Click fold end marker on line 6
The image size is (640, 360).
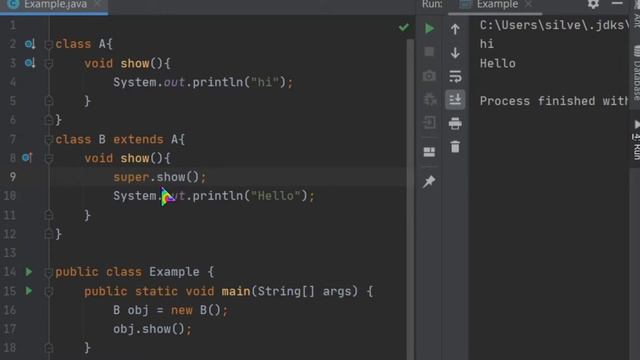[x=49, y=120]
